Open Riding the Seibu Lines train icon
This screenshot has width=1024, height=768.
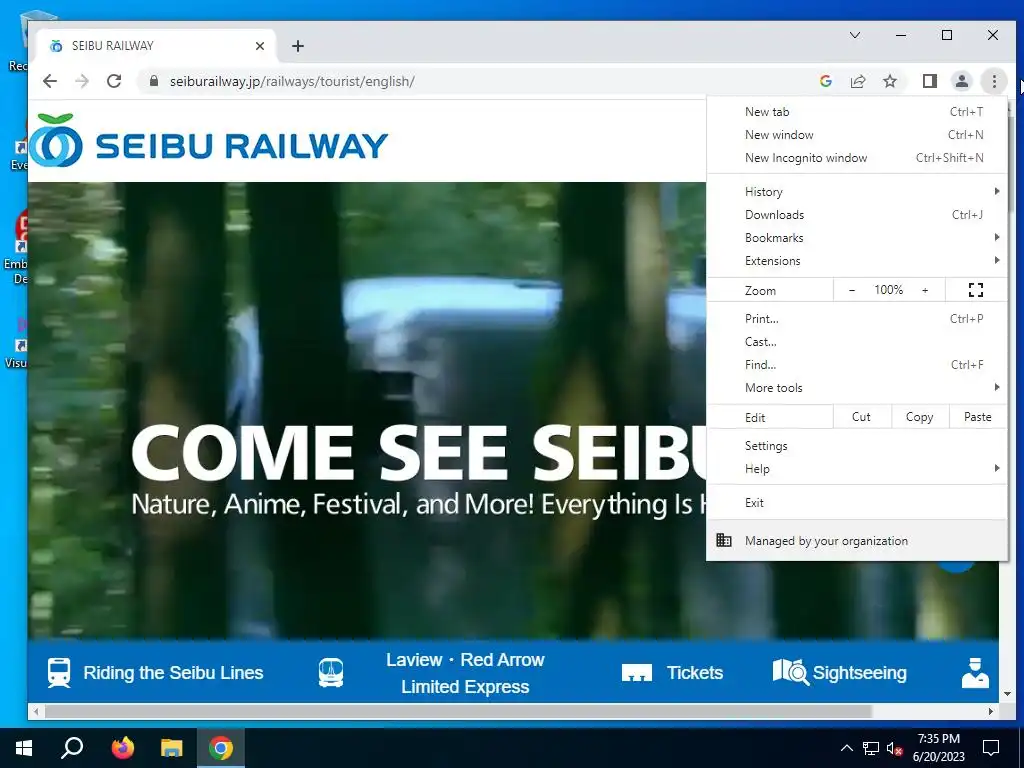(59, 673)
